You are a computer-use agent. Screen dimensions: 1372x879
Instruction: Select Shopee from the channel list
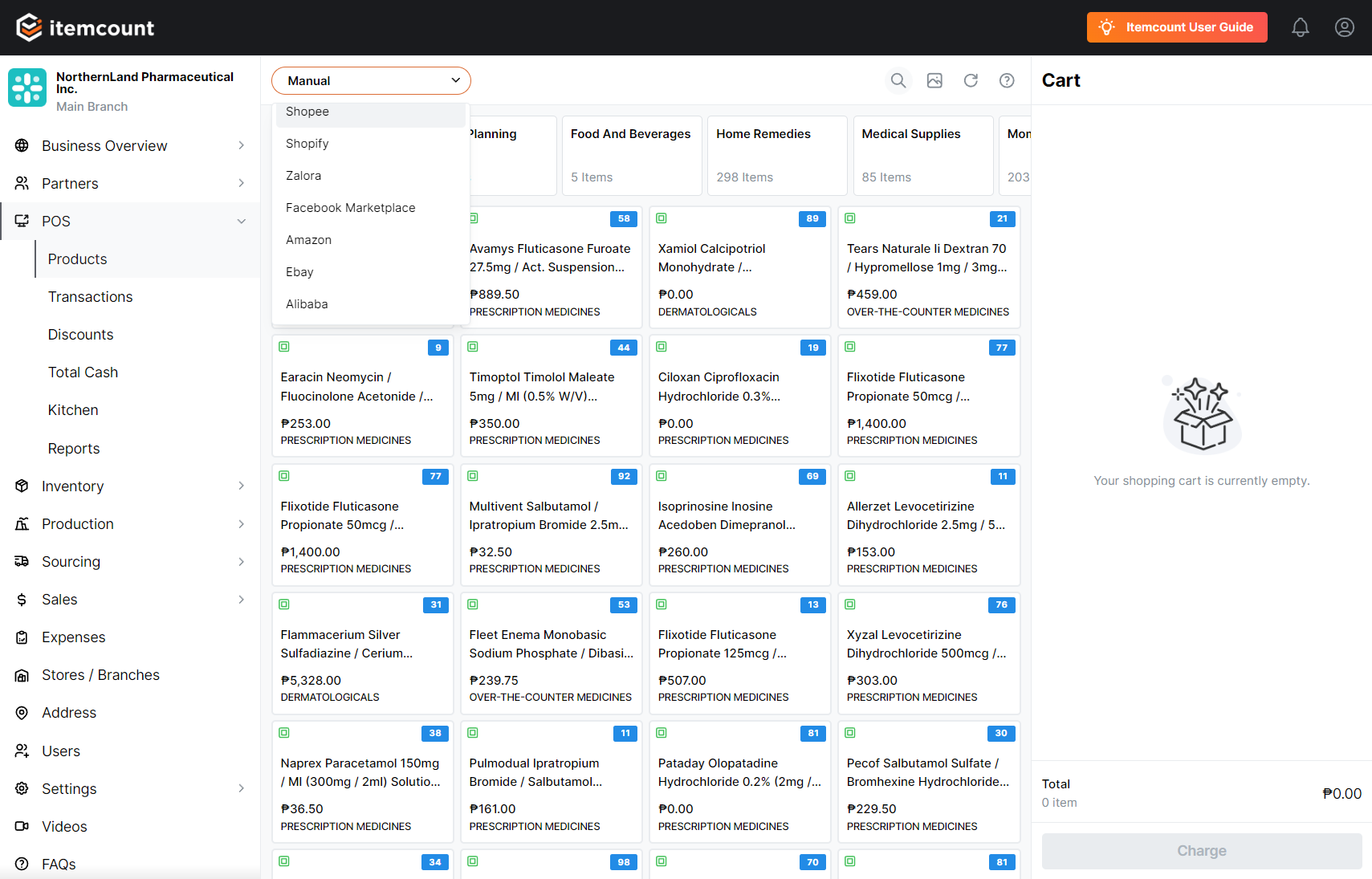[371, 112]
